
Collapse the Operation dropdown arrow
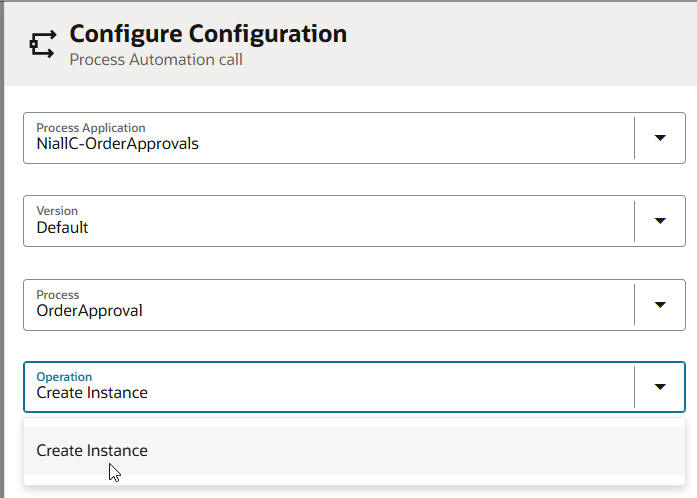[x=660, y=387]
